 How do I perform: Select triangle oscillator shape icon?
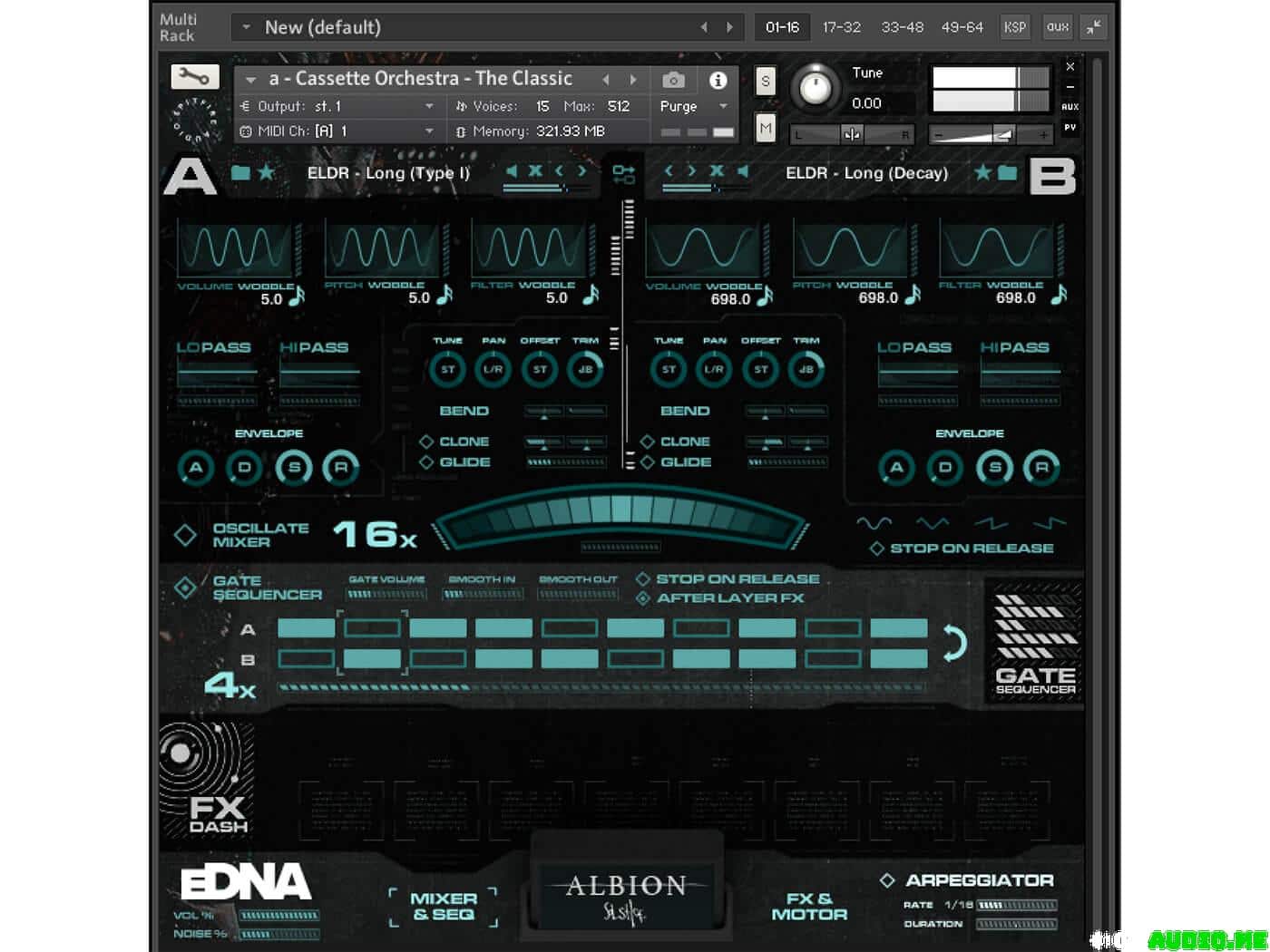(x=933, y=523)
